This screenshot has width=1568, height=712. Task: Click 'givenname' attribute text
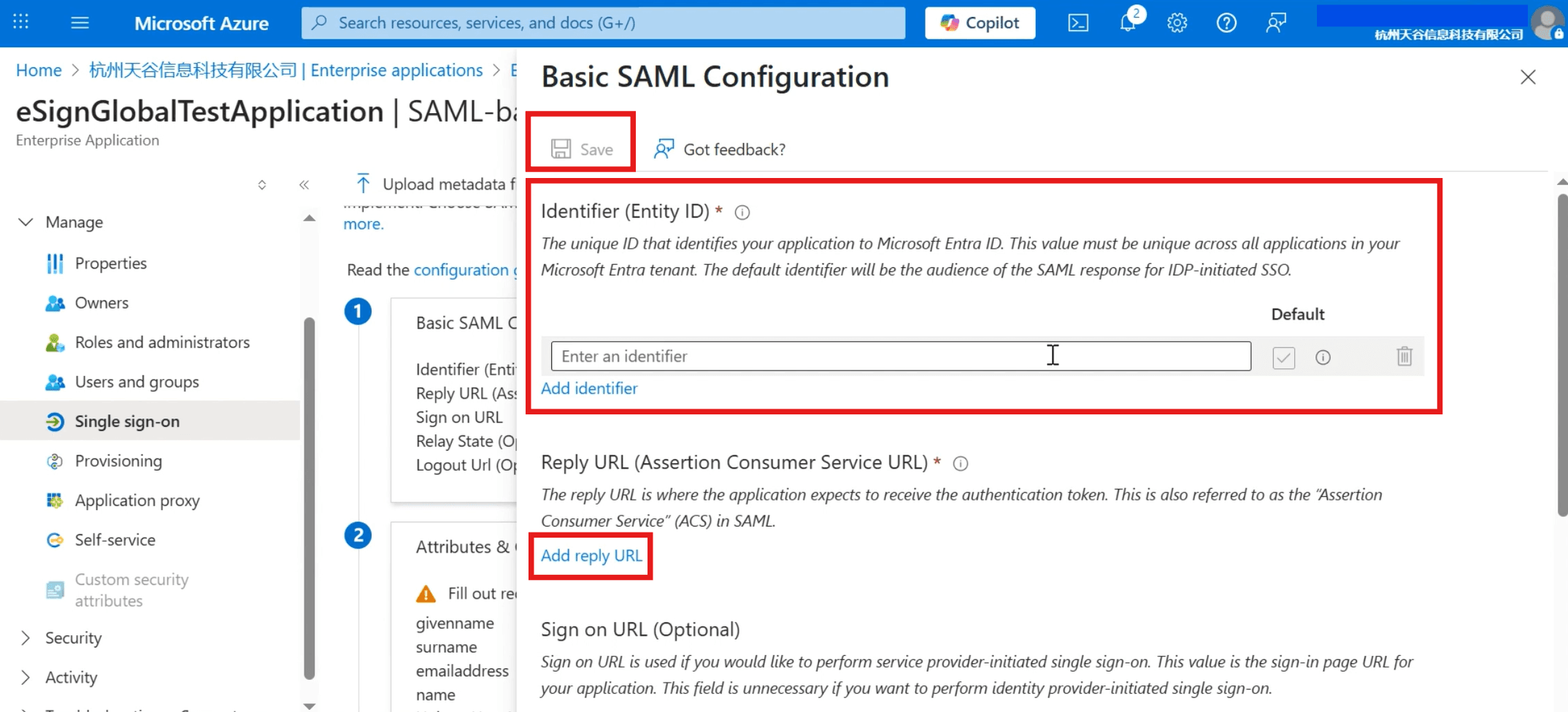coord(455,623)
